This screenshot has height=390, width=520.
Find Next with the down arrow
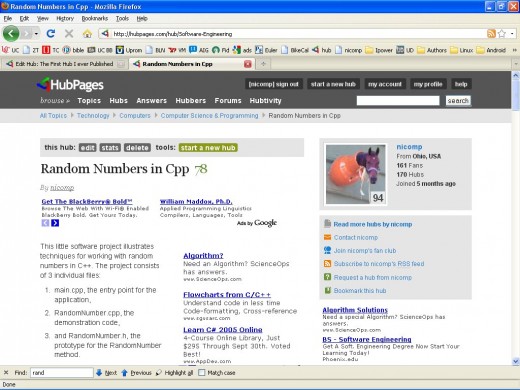[x=106, y=373]
